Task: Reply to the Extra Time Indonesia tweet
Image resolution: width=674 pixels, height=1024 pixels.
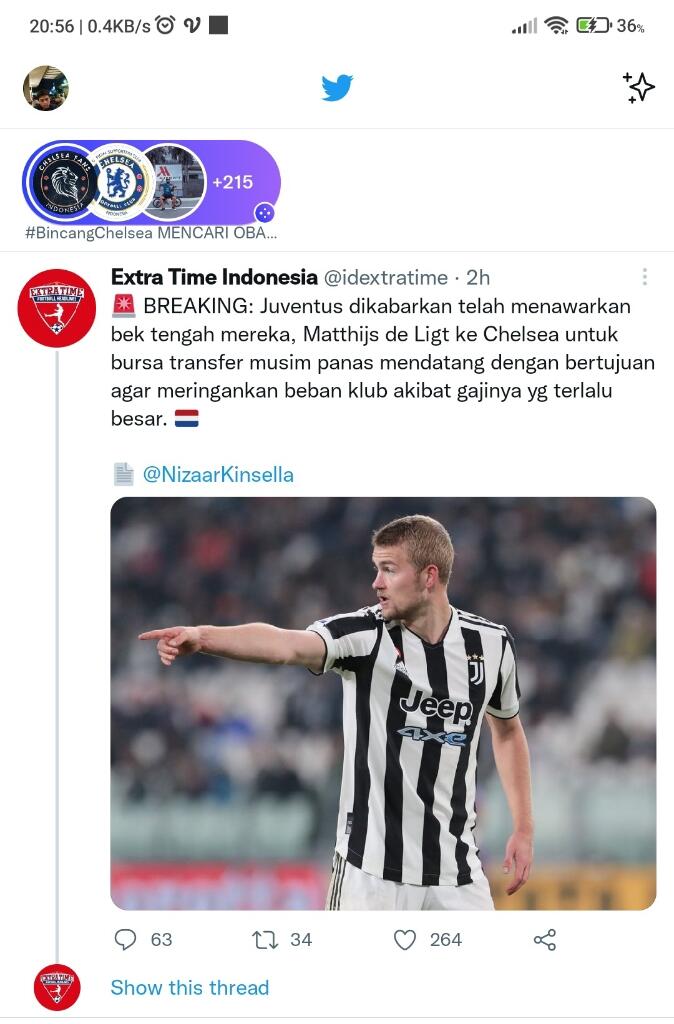Action: tap(125, 939)
